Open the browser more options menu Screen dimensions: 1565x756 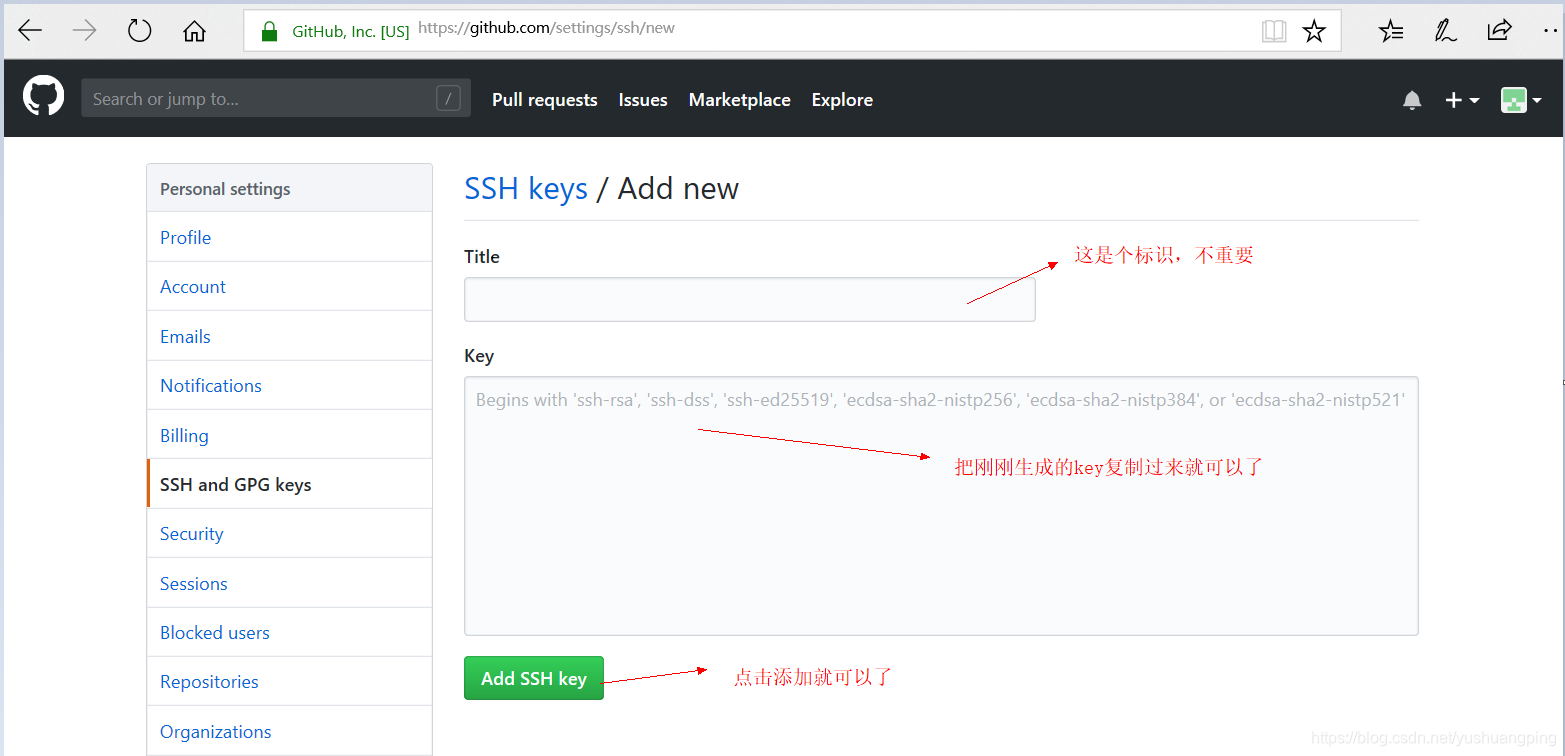pos(1550,31)
